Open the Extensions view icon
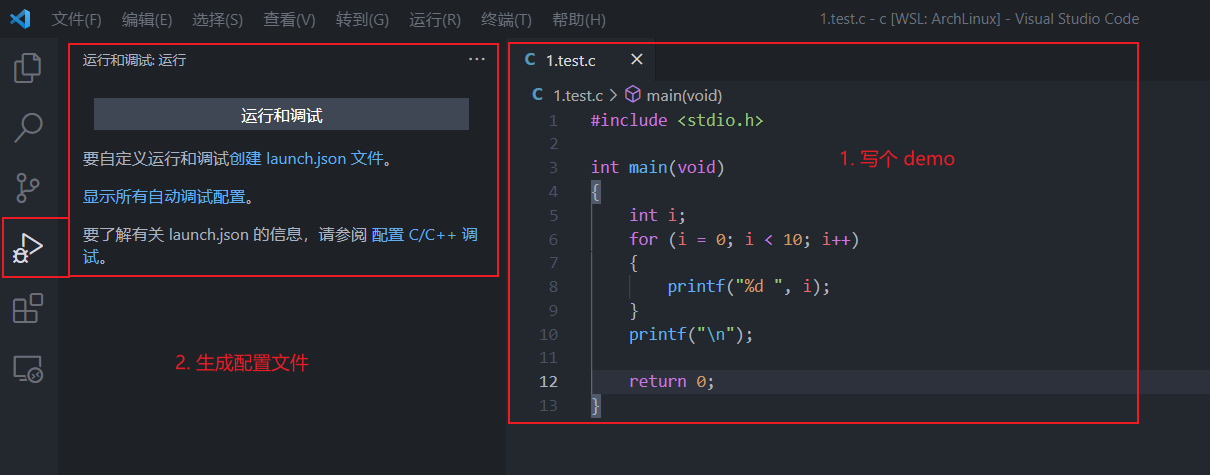This screenshot has width=1210, height=475. 28,309
